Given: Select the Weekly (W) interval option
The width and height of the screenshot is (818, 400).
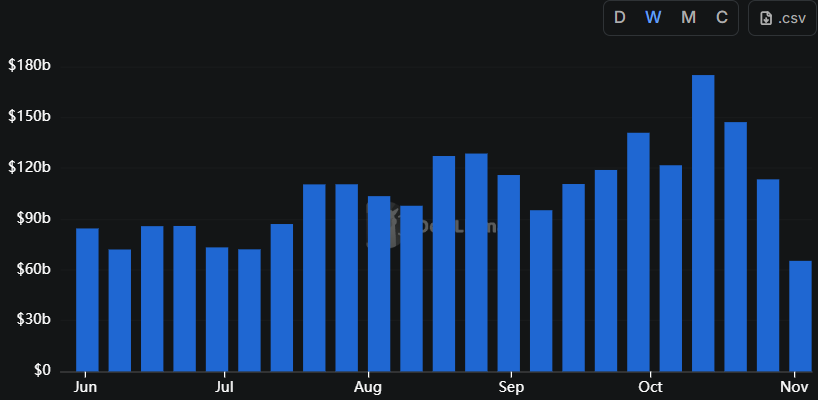Looking at the screenshot, I should tap(653, 18).
